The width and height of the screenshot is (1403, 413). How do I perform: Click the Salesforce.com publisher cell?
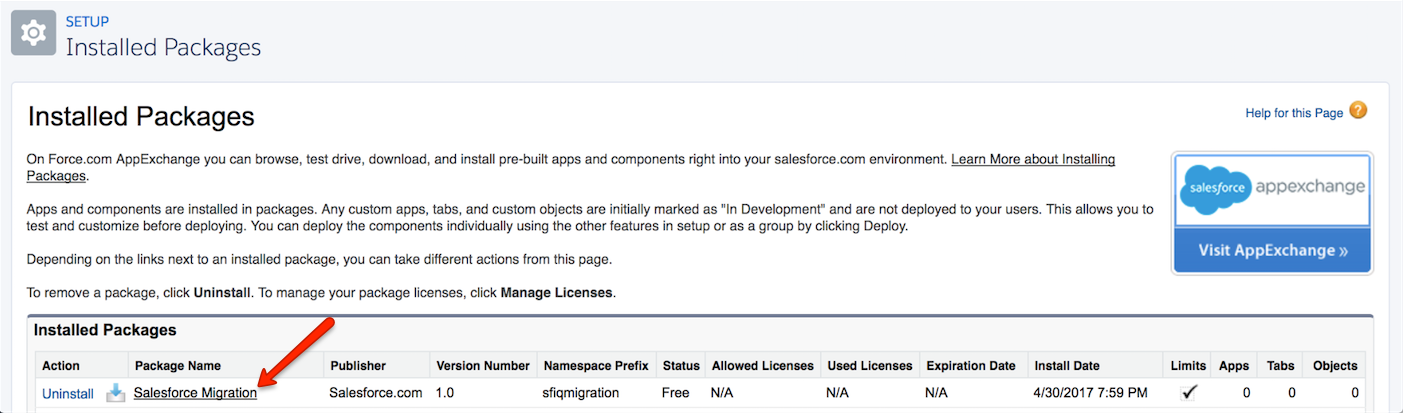point(376,393)
